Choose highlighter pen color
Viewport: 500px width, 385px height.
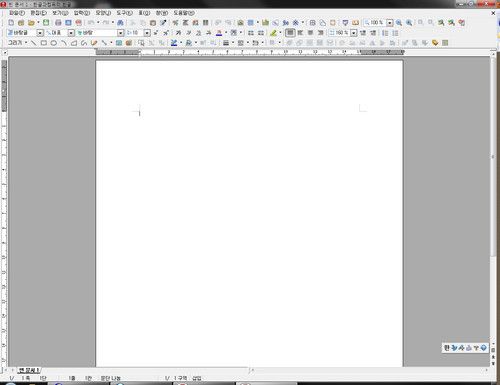[273, 33]
